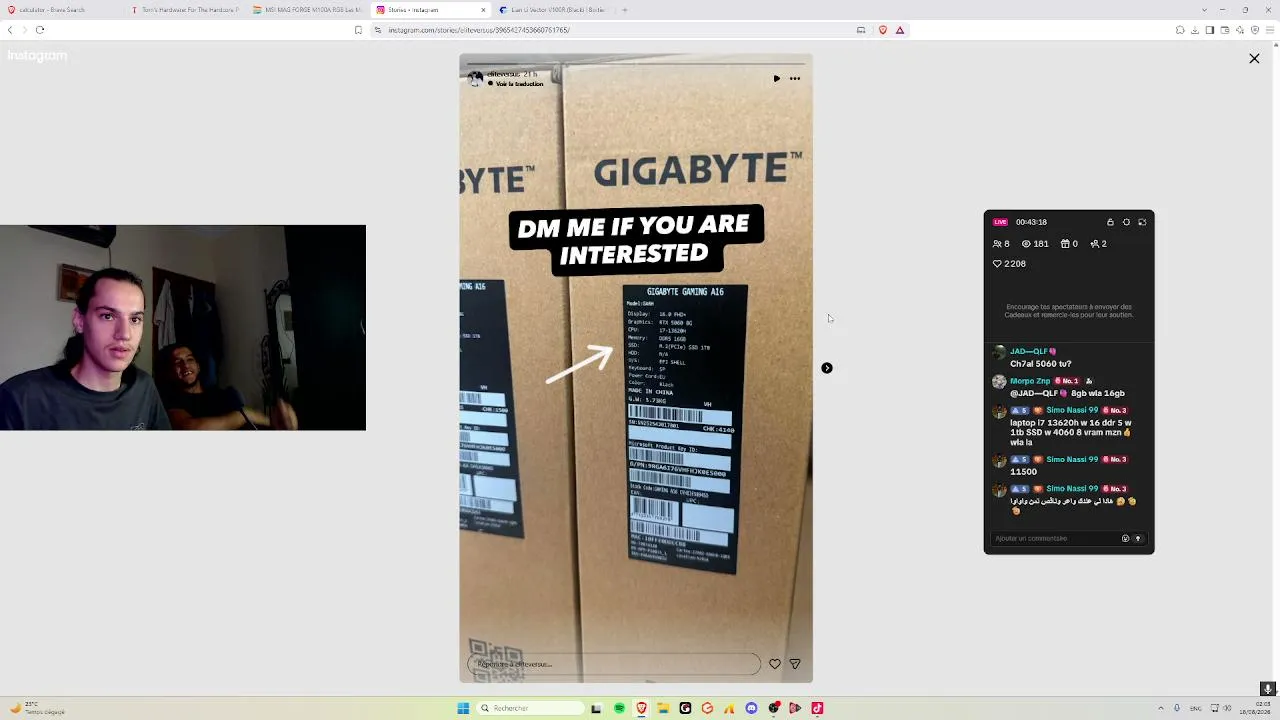Switch to the calculator Brave Search tab

62,10
